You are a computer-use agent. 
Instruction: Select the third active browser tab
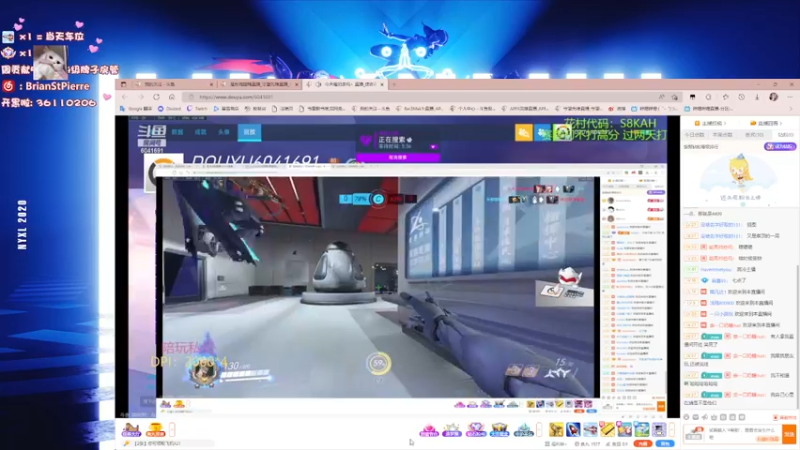(344, 84)
